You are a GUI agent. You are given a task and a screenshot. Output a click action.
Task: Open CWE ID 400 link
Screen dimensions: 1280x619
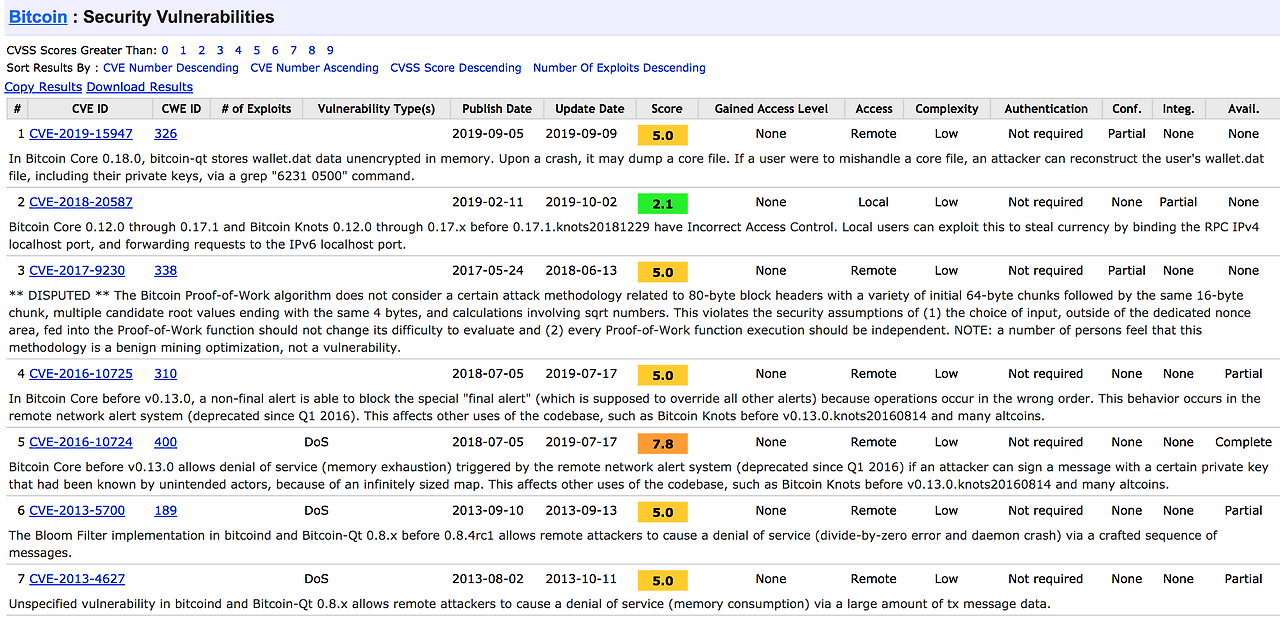coord(166,442)
